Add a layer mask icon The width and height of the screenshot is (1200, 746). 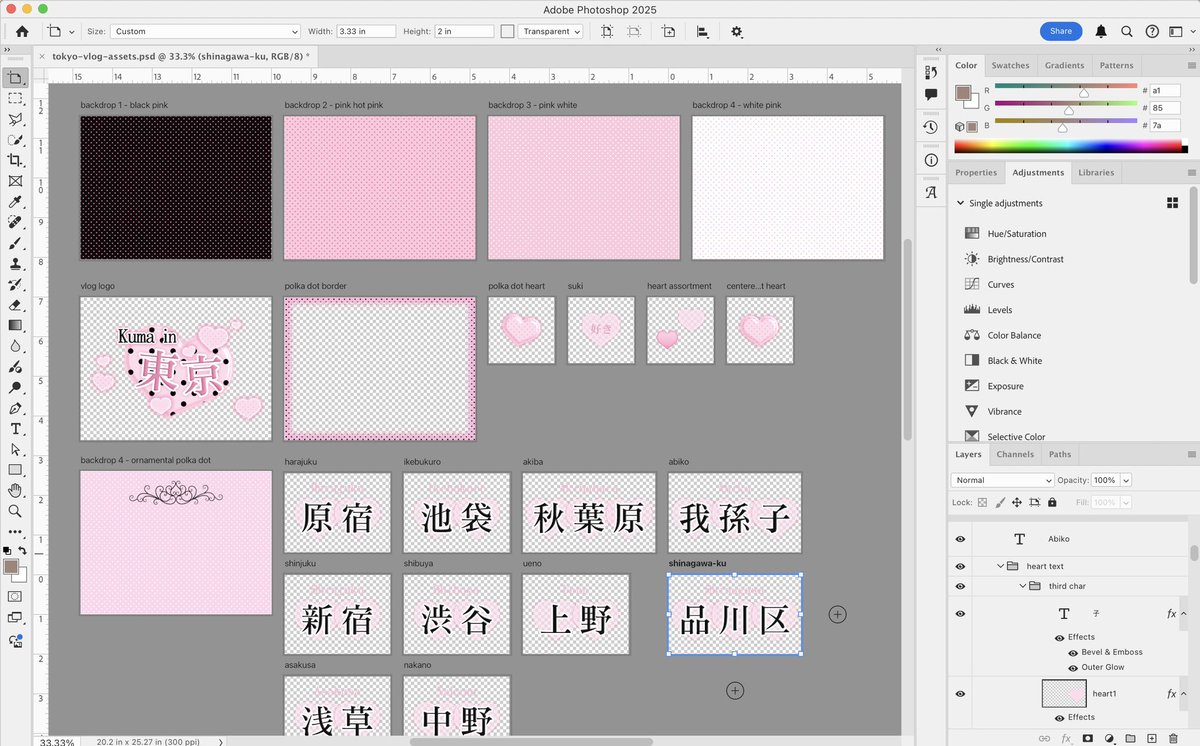(1087, 739)
